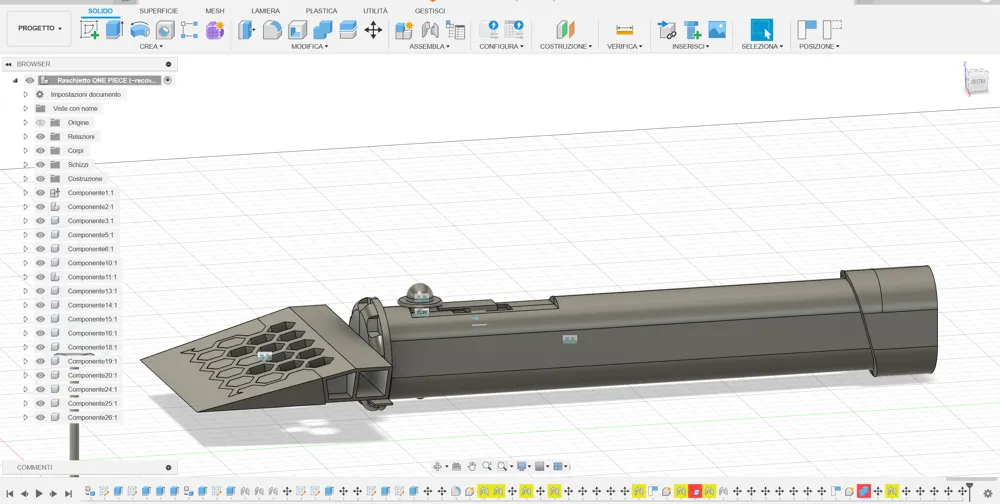Open timeline settings gear
The height and width of the screenshot is (504, 1000).
pyautogui.click(x=988, y=493)
